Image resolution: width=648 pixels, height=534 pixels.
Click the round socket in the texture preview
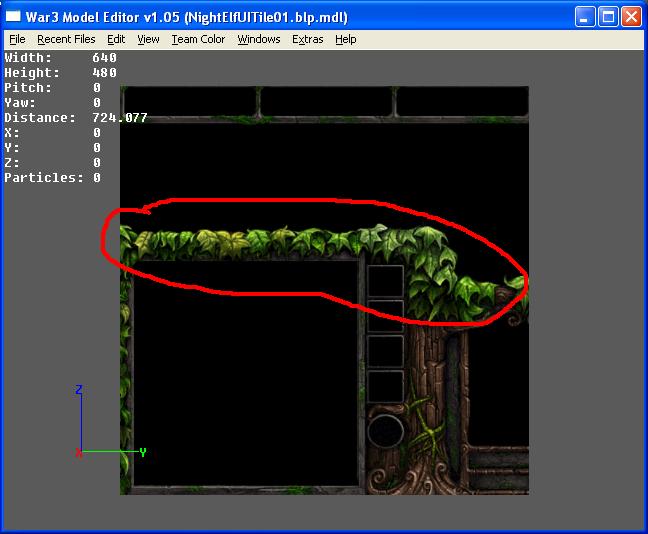point(386,431)
